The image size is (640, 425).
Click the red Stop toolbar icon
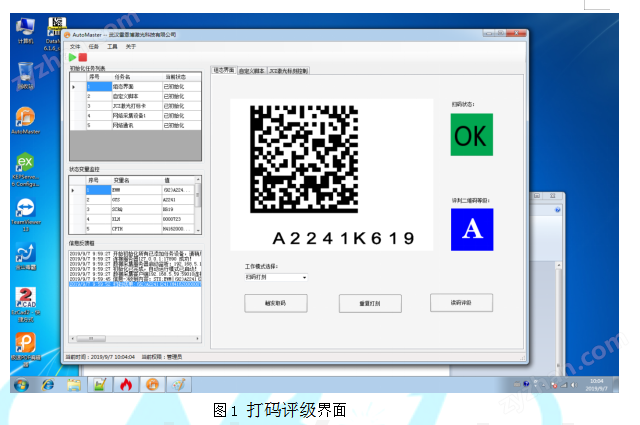click(83, 57)
